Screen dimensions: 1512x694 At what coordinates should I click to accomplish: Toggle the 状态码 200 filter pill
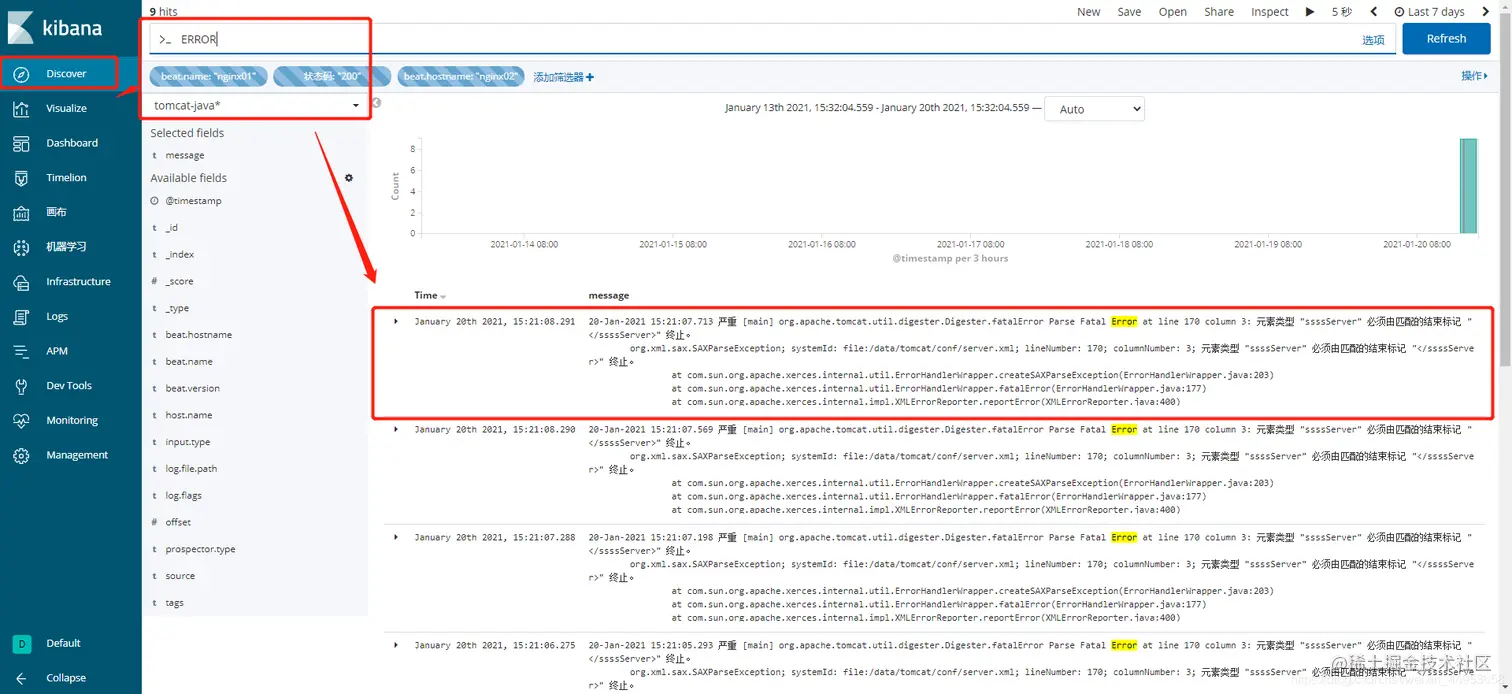point(332,76)
